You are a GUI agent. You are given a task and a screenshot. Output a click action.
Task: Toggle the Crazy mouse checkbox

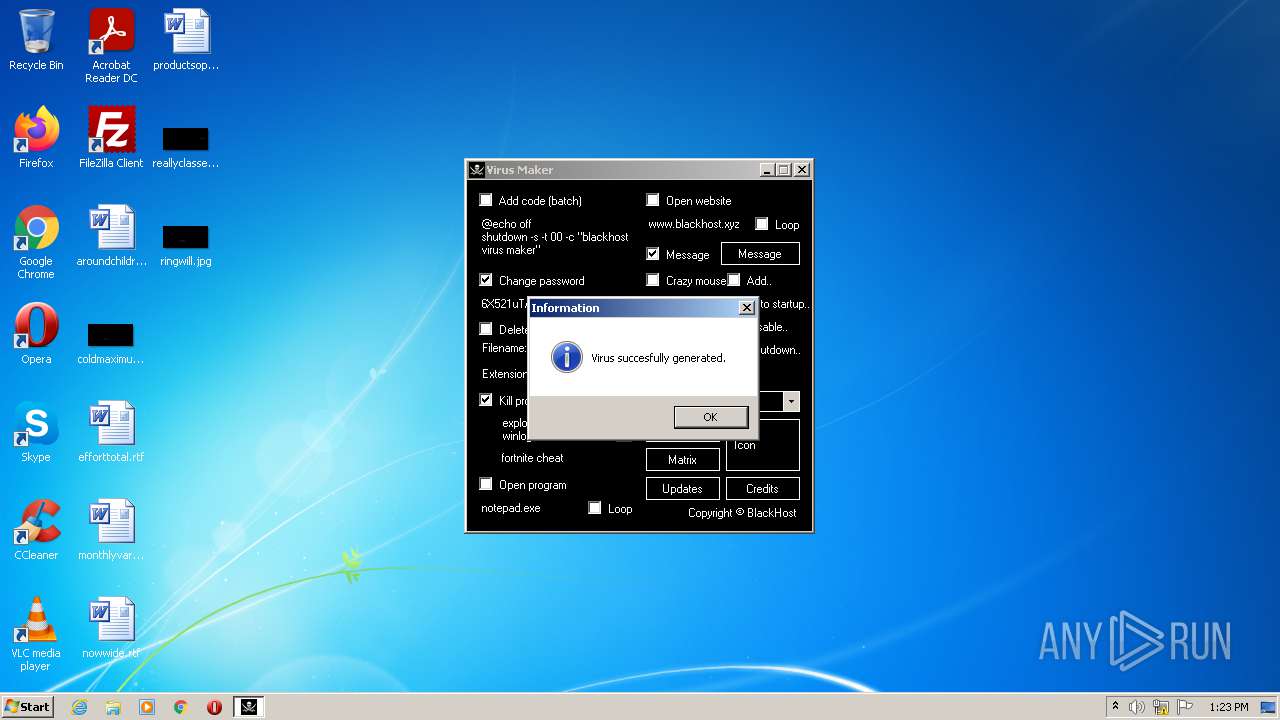[653, 280]
